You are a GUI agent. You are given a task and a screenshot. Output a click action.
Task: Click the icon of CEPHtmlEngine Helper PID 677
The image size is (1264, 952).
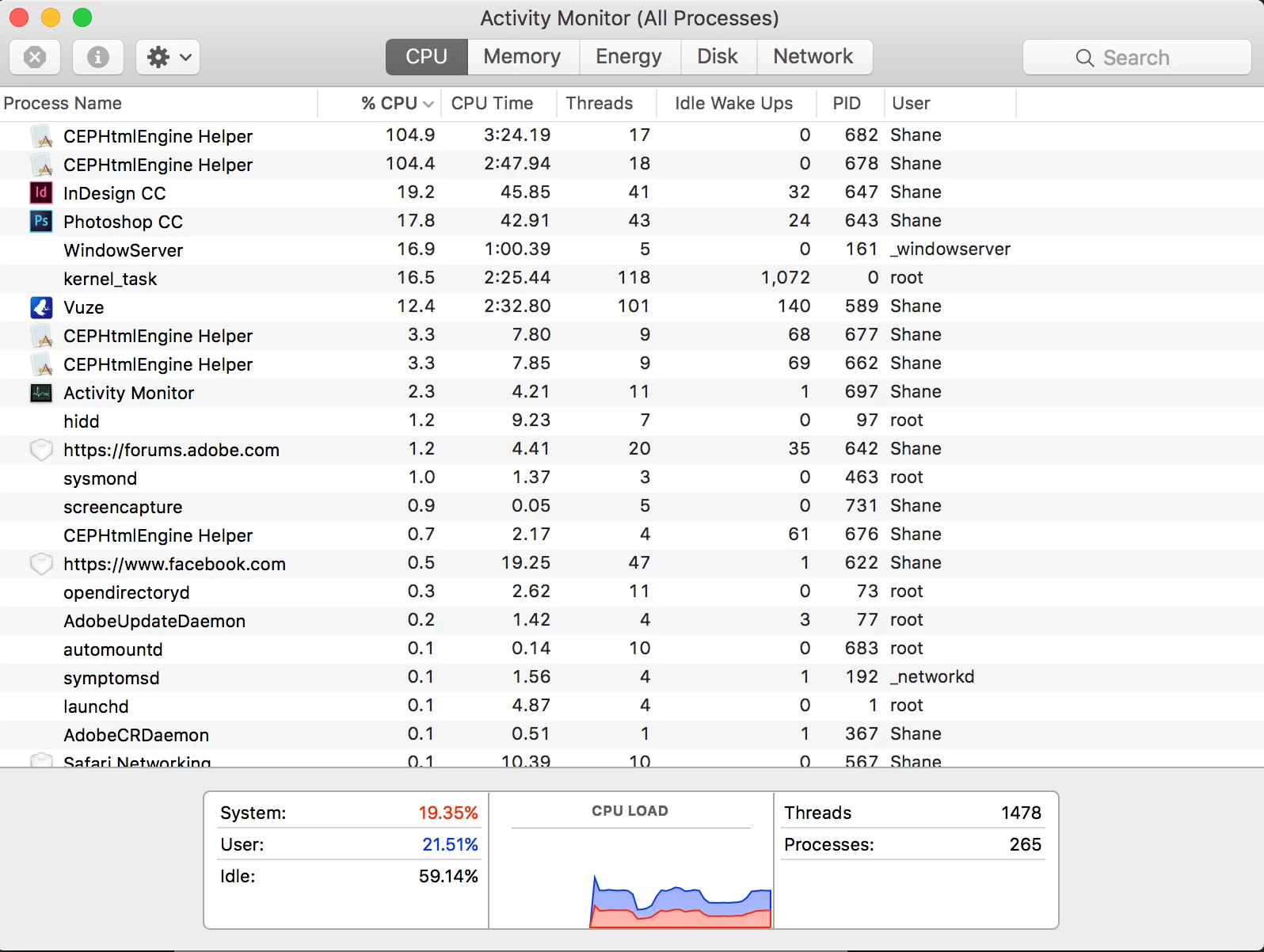41,336
